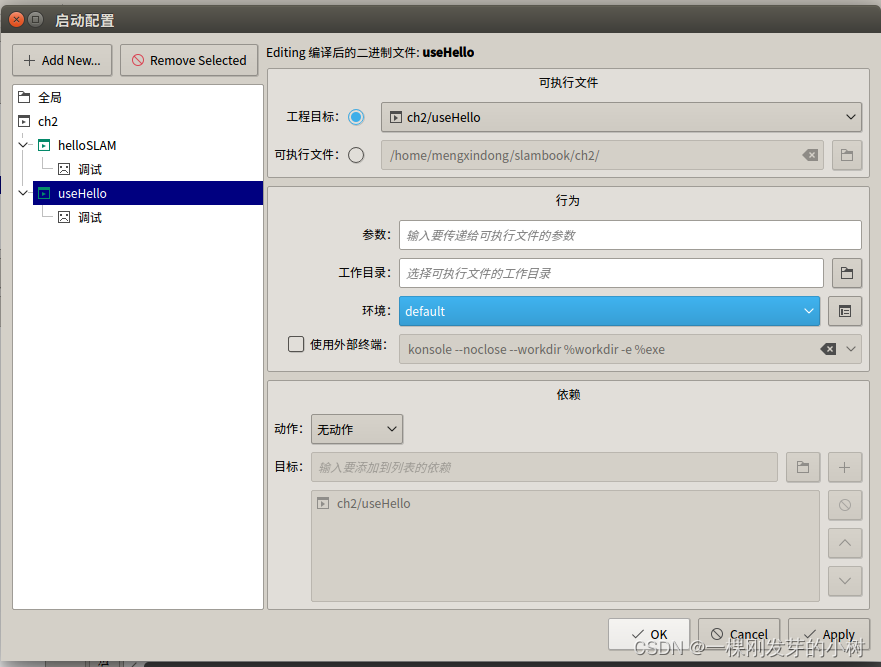This screenshot has height=667, width=881.
Task: Enable the 使用外部终端 checkbox
Action: pyautogui.click(x=296, y=343)
